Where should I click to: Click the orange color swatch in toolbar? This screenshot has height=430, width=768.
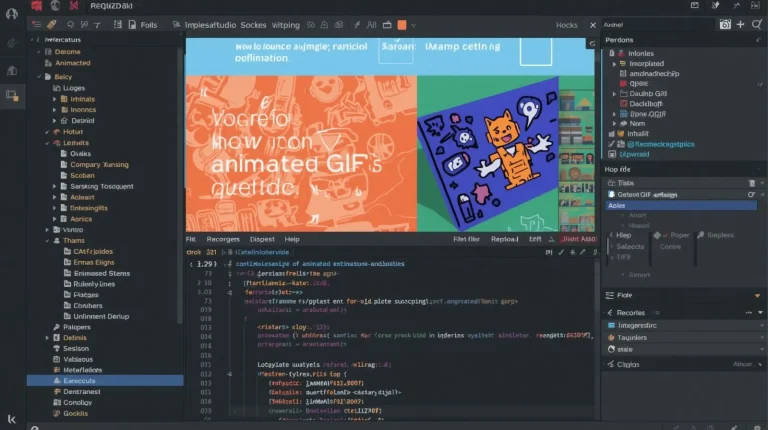click(402, 25)
